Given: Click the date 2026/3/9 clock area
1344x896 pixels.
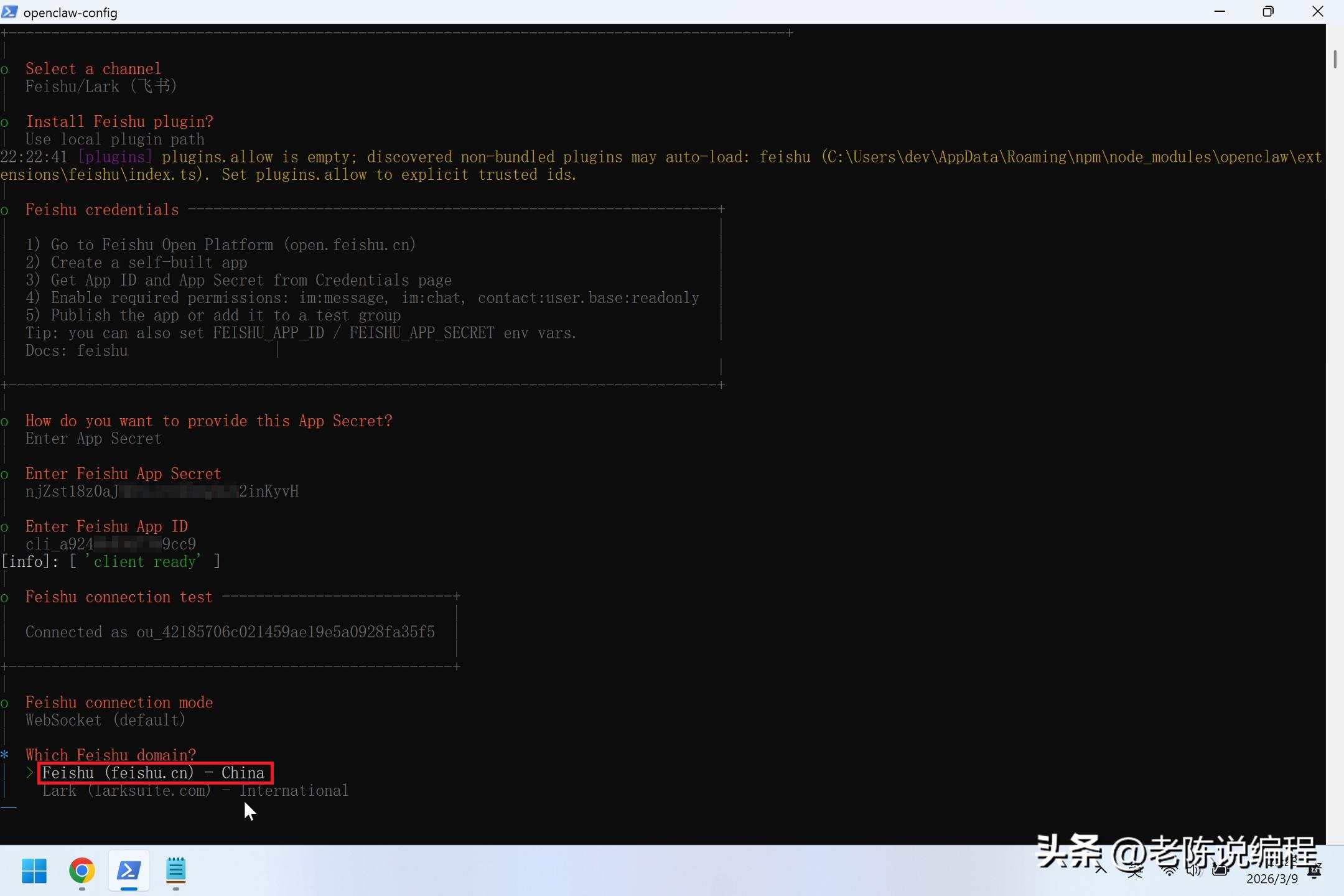Looking at the screenshot, I should [x=1272, y=878].
